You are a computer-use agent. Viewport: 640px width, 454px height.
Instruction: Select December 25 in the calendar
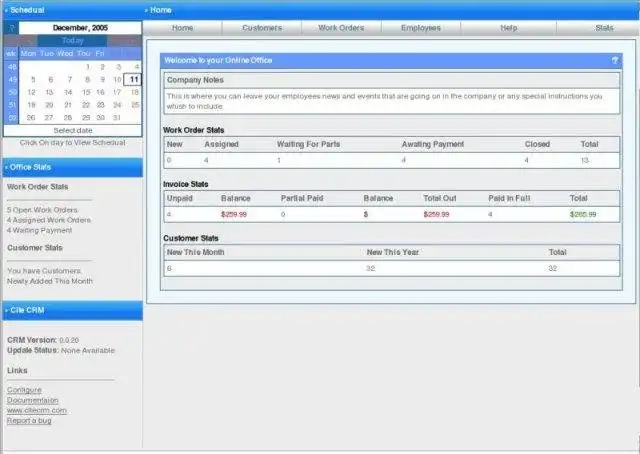(x=135, y=105)
